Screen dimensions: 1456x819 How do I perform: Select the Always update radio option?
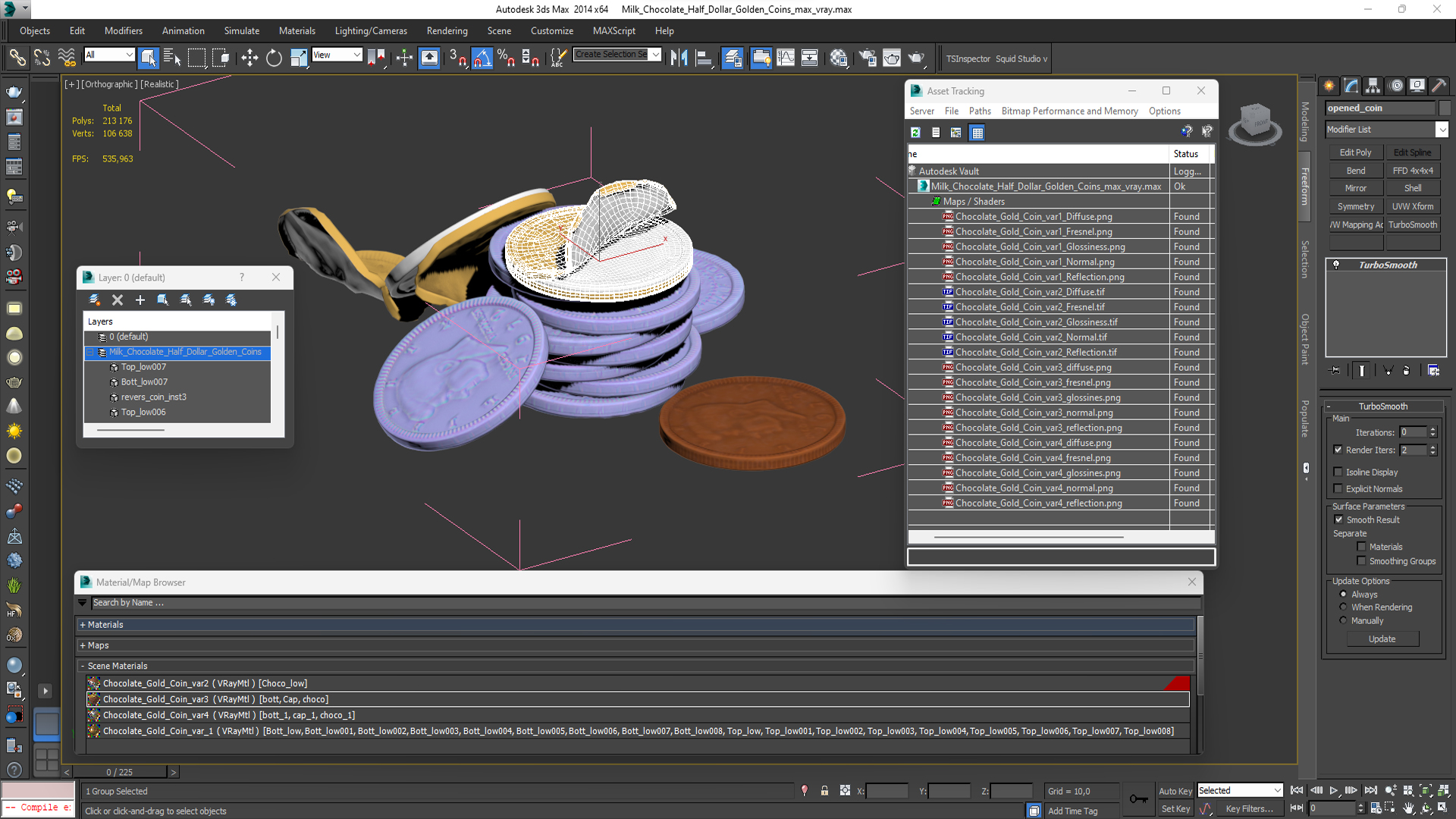1344,595
